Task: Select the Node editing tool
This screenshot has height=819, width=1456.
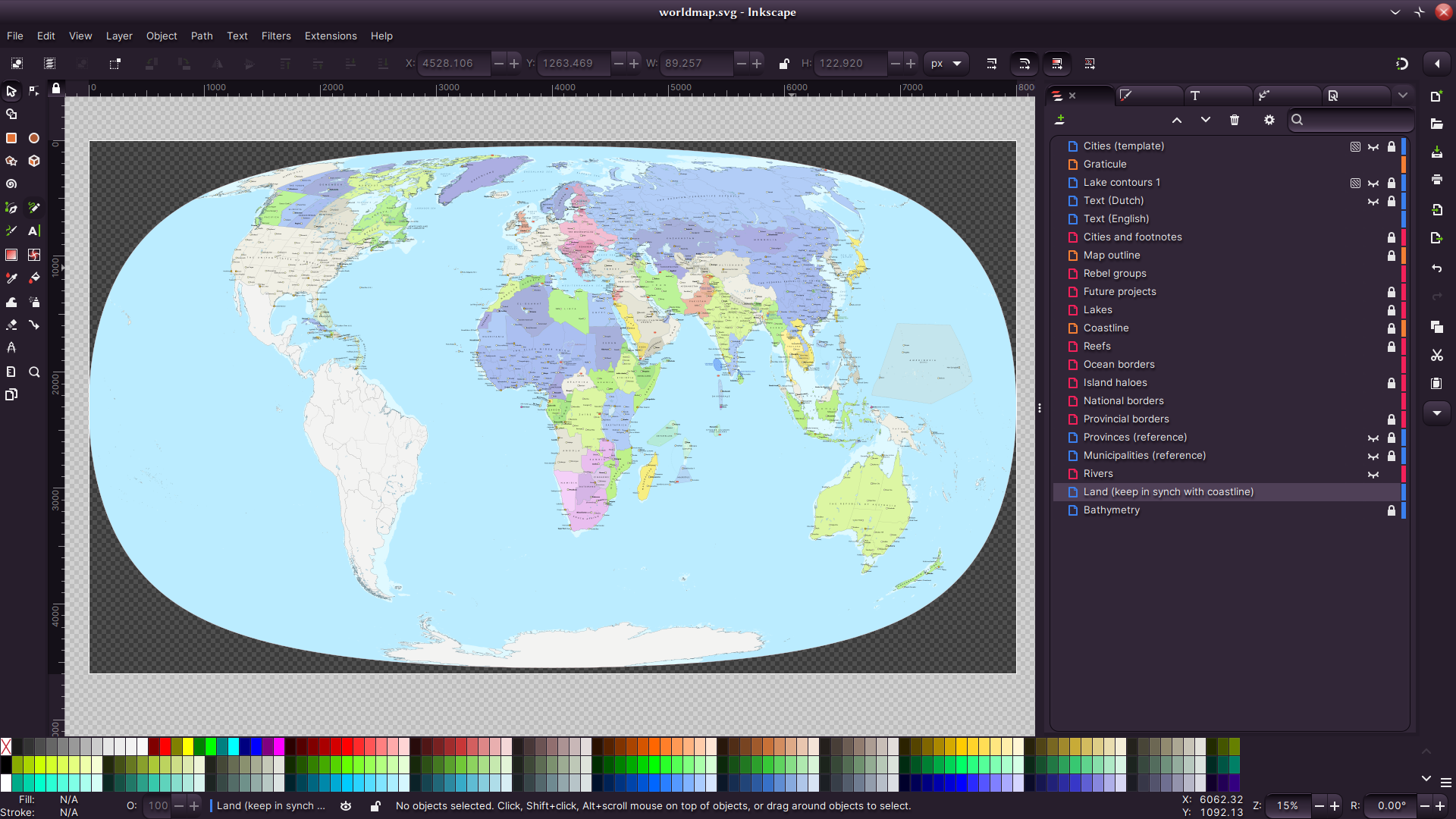Action: click(x=34, y=91)
